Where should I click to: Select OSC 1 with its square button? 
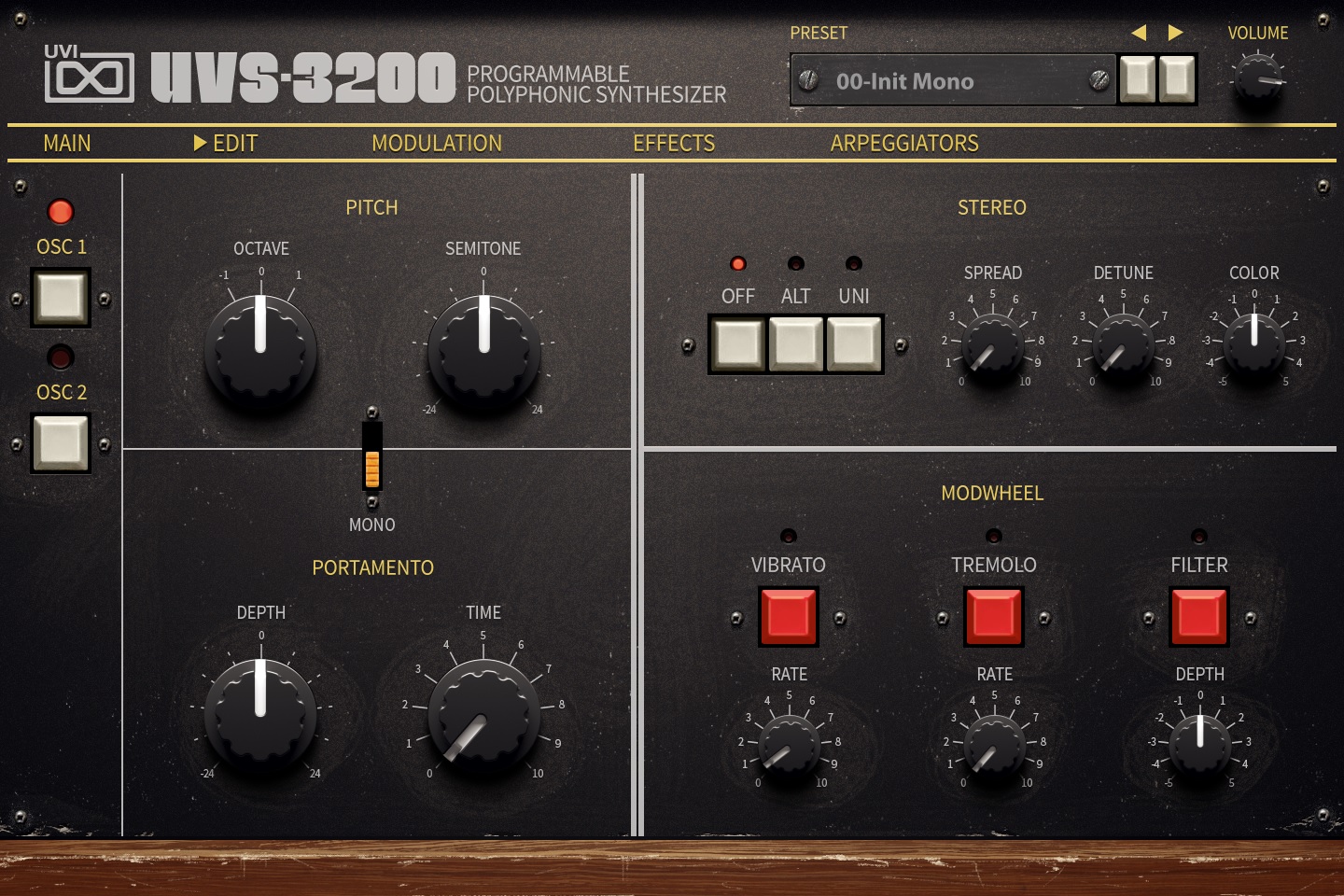click(61, 298)
